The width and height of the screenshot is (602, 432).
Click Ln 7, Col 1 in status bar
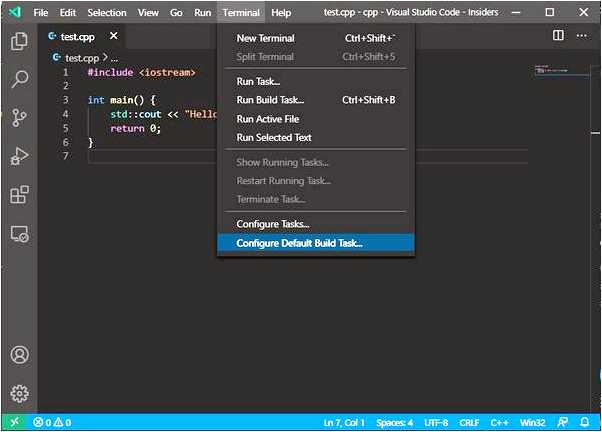(x=344, y=423)
